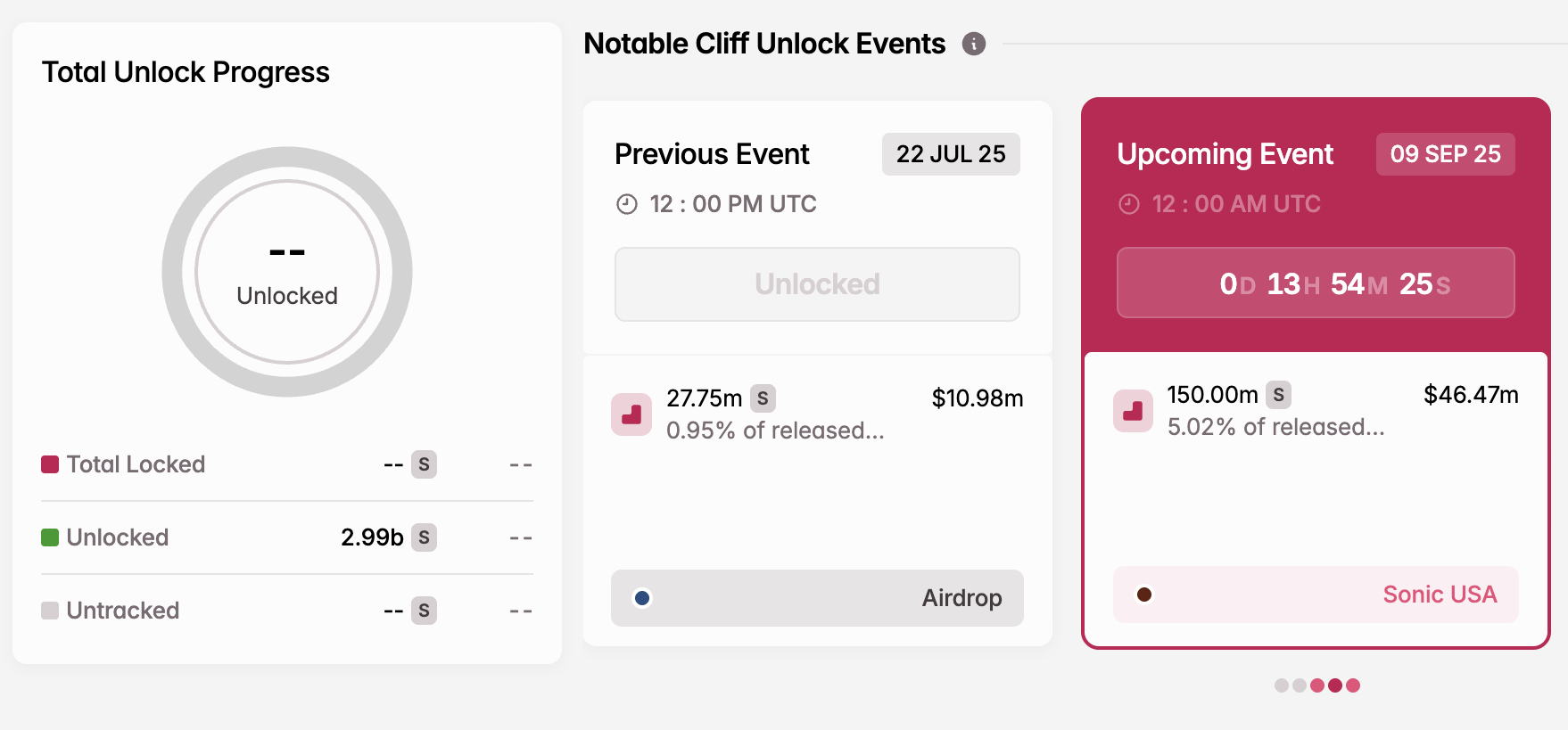Click the S token badge in Unlocked row
This screenshot has height=730, width=1568.
[x=425, y=537]
